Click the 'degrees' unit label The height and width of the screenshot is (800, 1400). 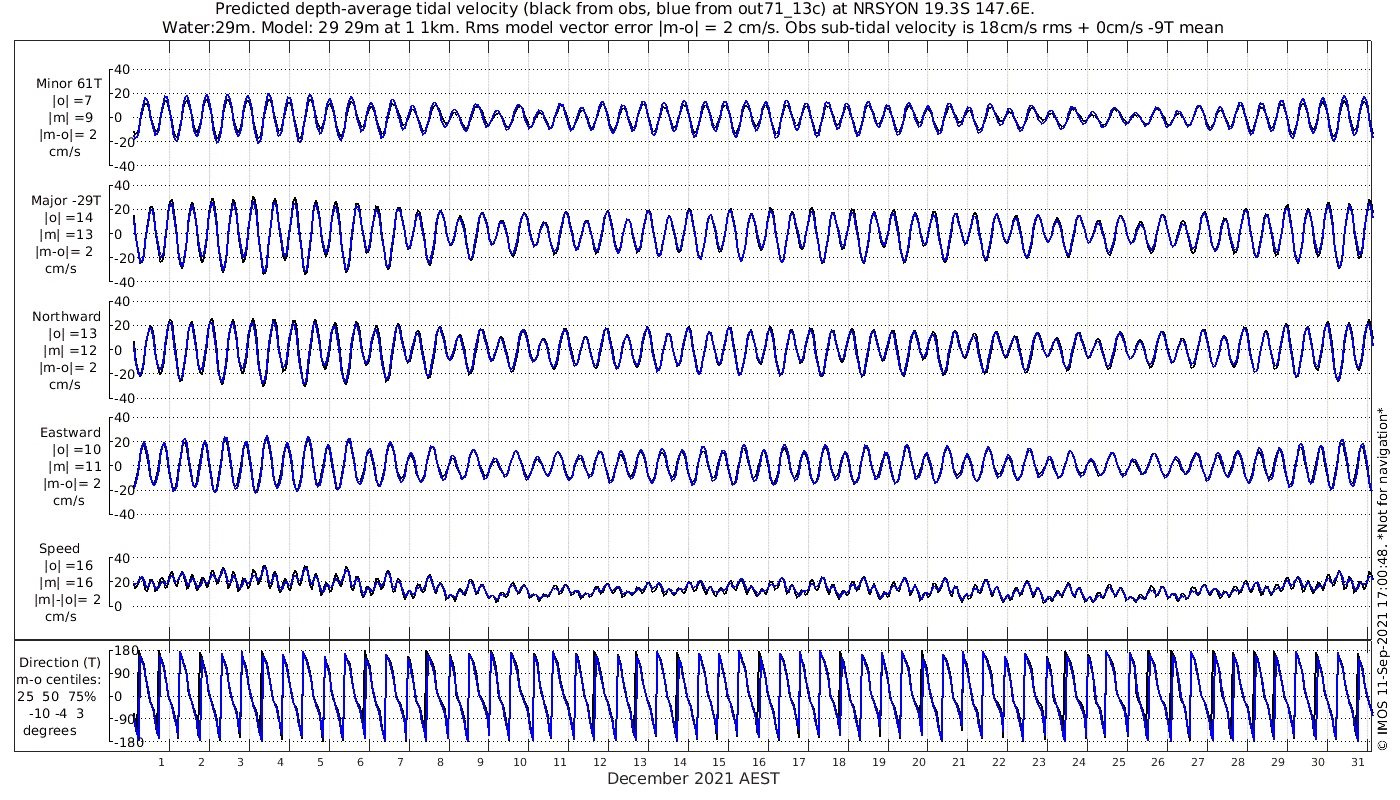[51, 730]
